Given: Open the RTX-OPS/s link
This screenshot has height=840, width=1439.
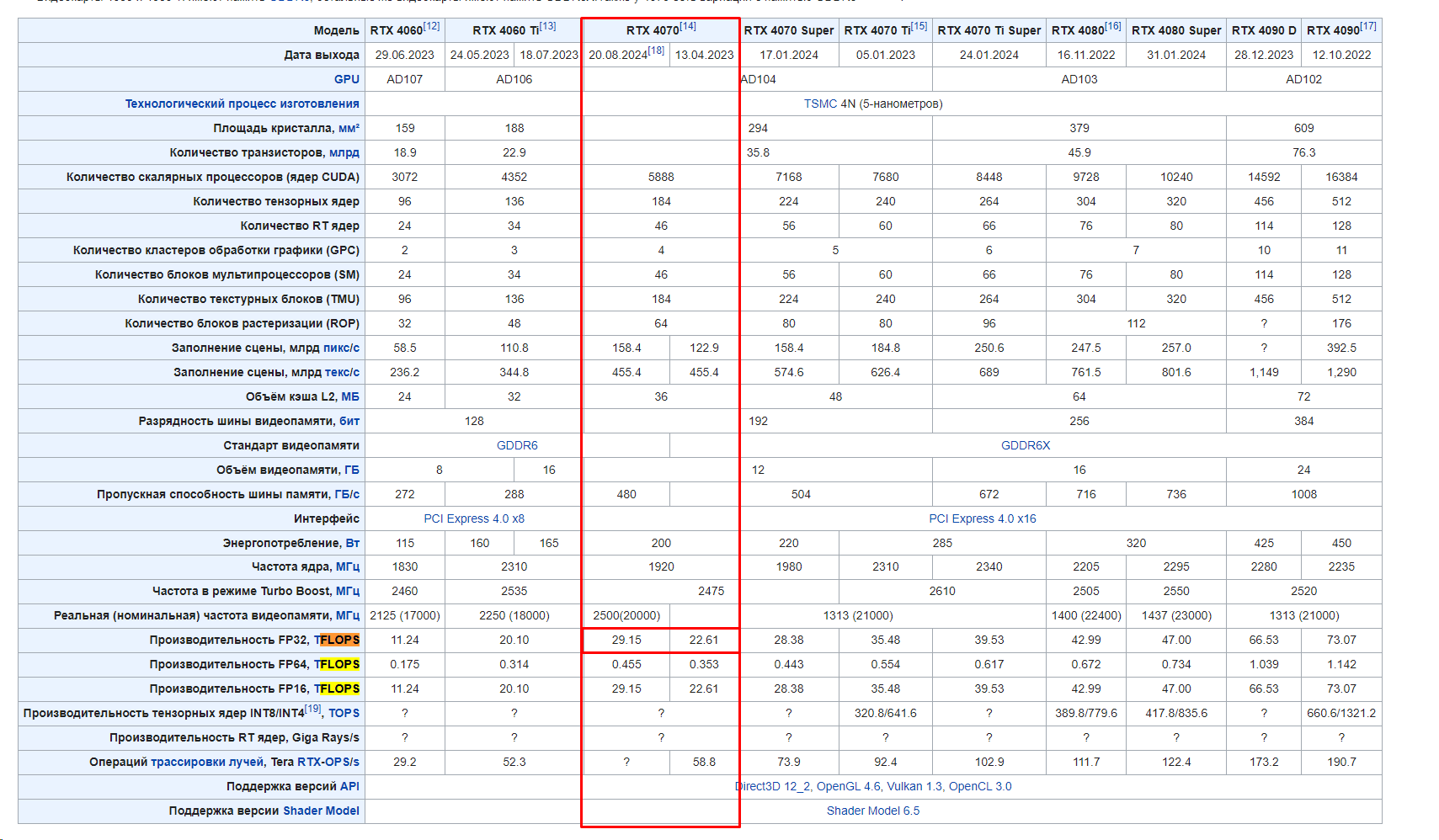Looking at the screenshot, I should 328,762.
